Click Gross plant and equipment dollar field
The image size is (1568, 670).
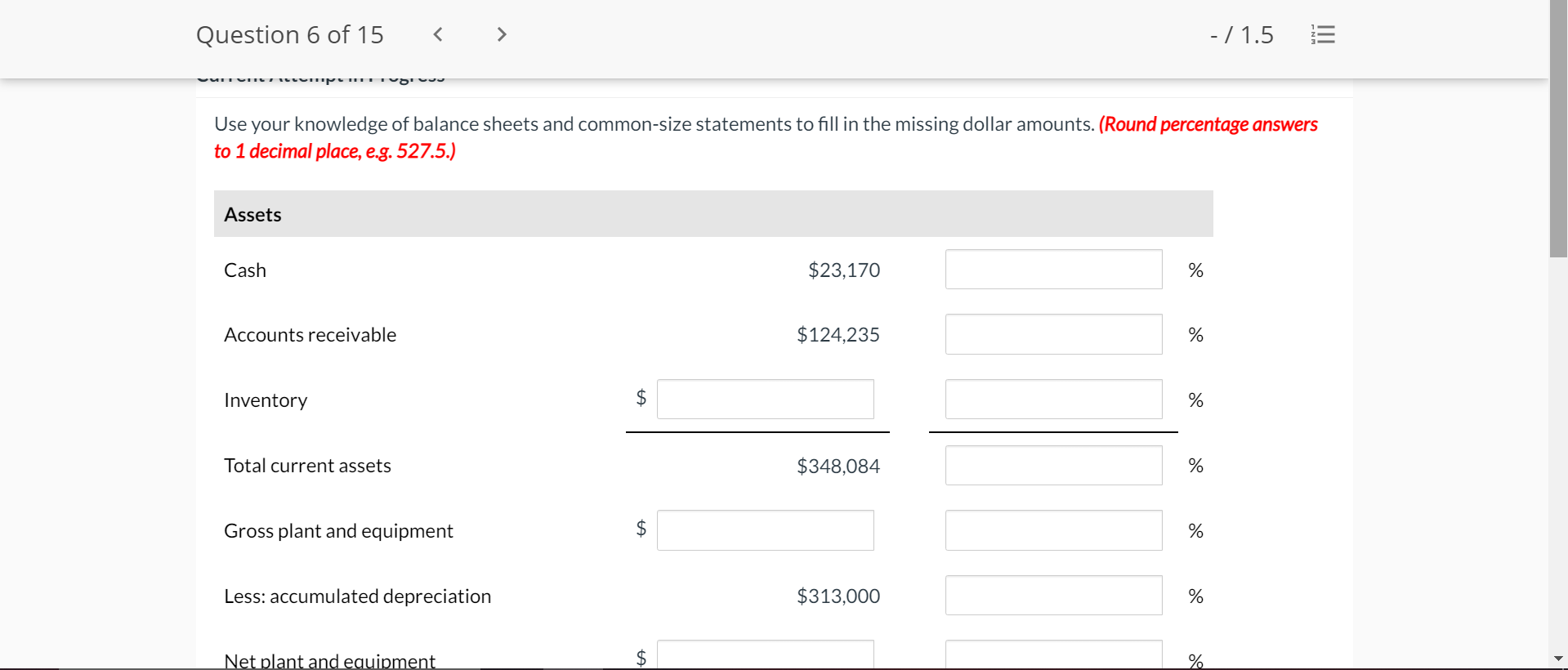click(x=765, y=530)
